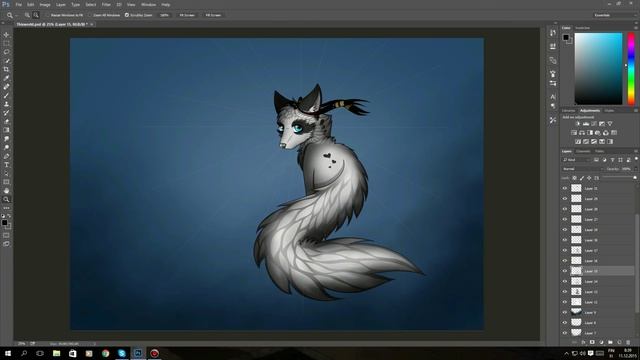Image resolution: width=640 pixels, height=360 pixels.
Task: Click in the color picker field
Action: (x=598, y=69)
